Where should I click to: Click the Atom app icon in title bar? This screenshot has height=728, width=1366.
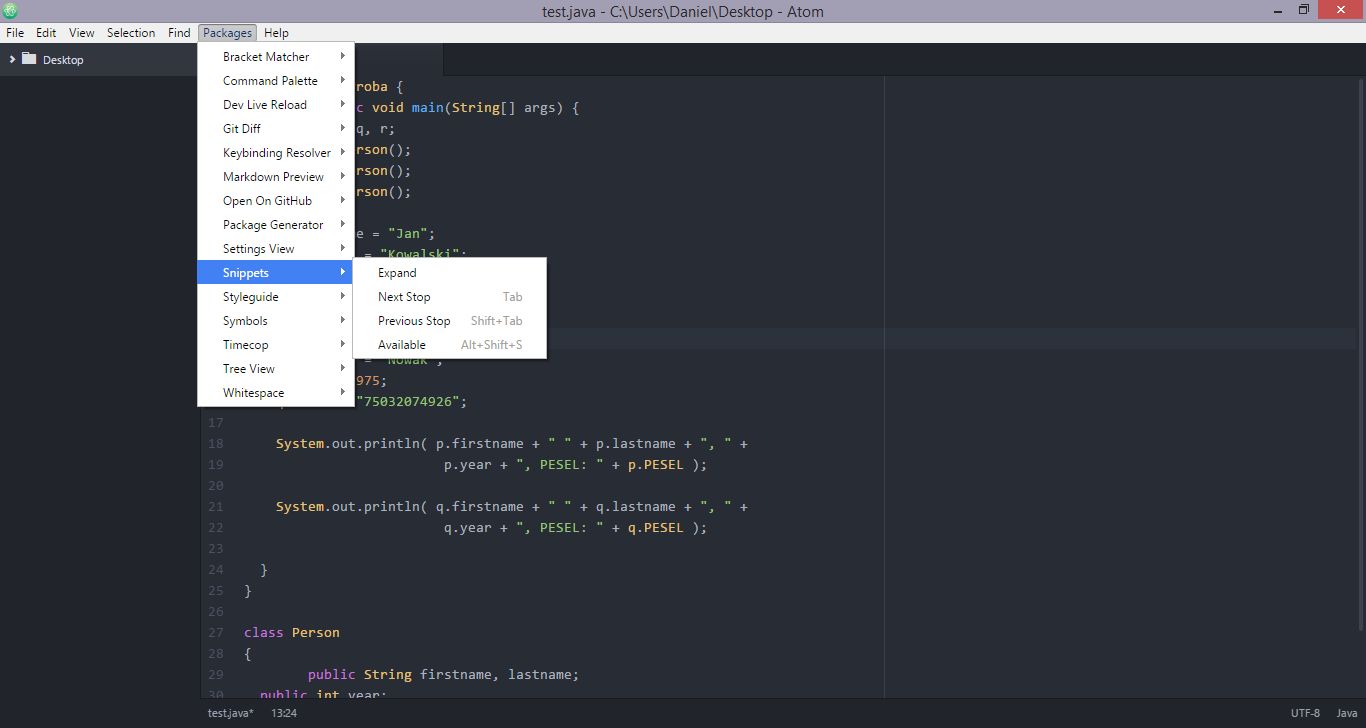click(10, 11)
